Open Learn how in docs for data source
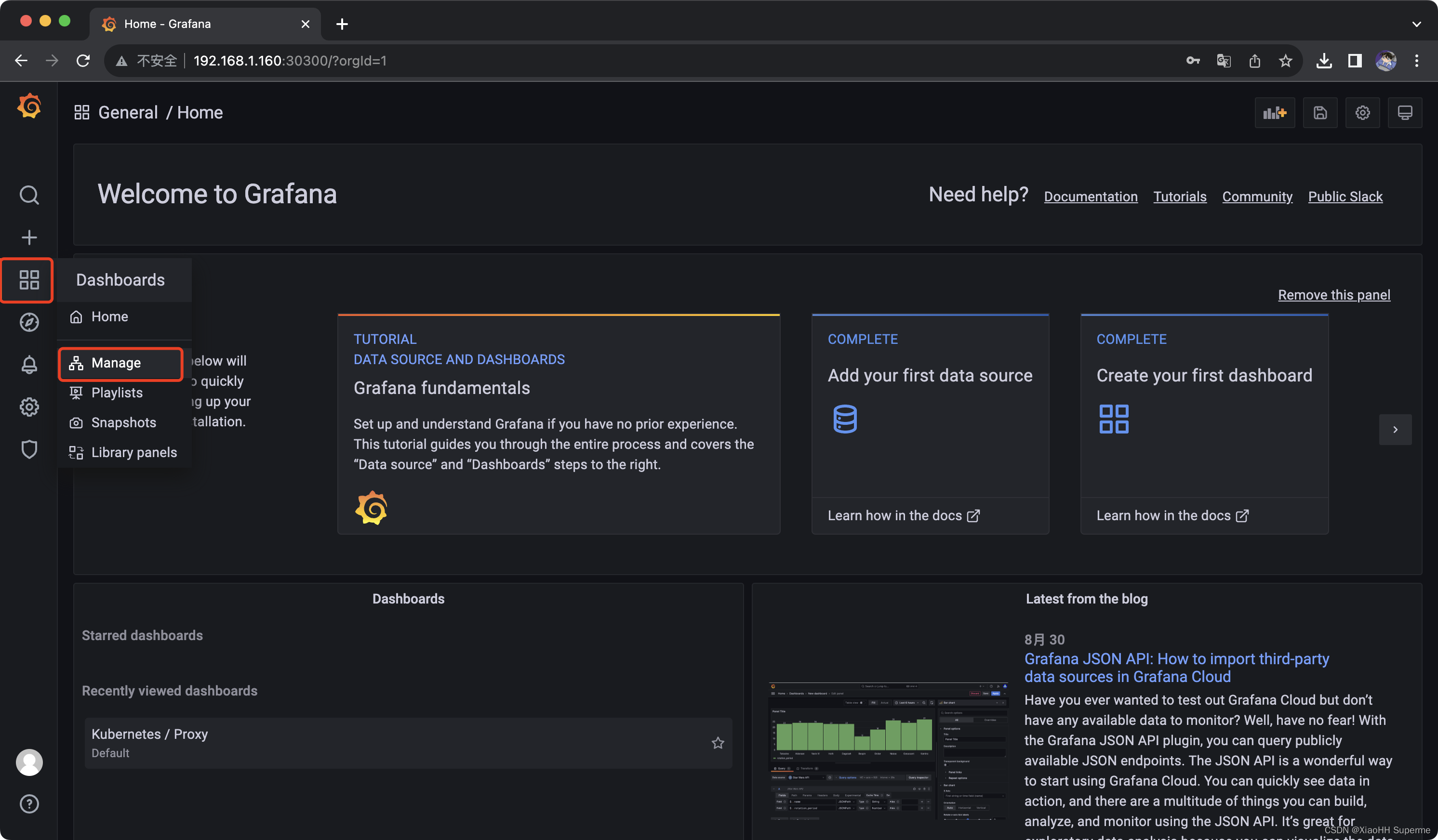 tap(903, 515)
